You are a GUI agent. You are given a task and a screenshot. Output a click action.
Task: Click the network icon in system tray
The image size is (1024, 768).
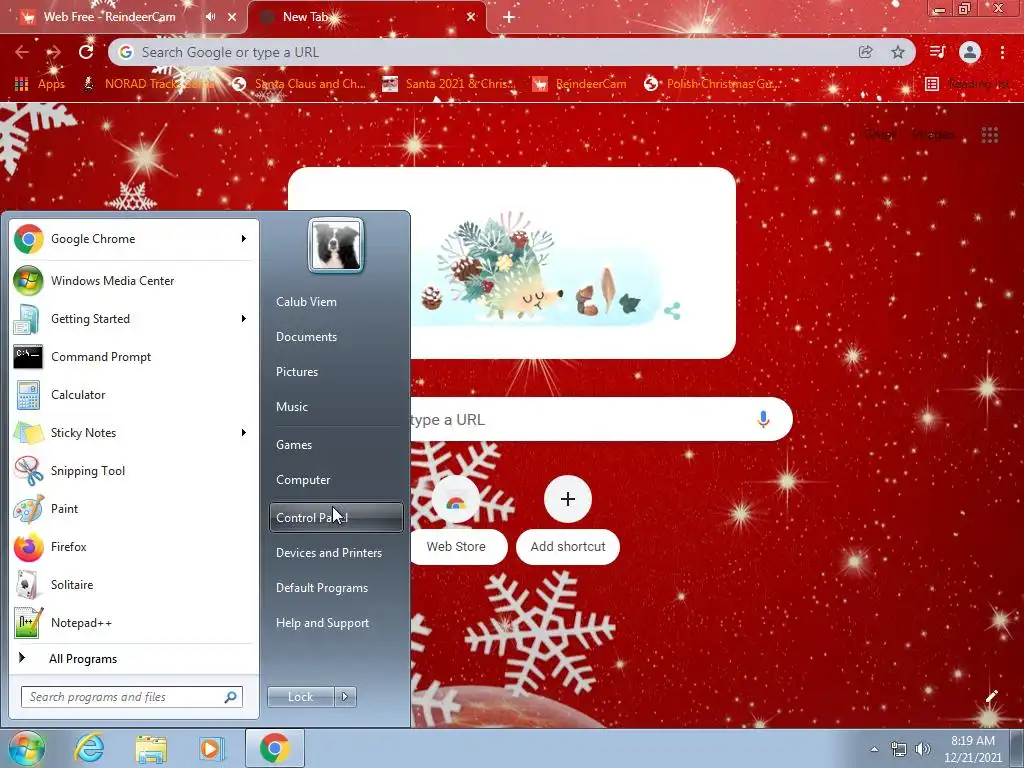899,749
